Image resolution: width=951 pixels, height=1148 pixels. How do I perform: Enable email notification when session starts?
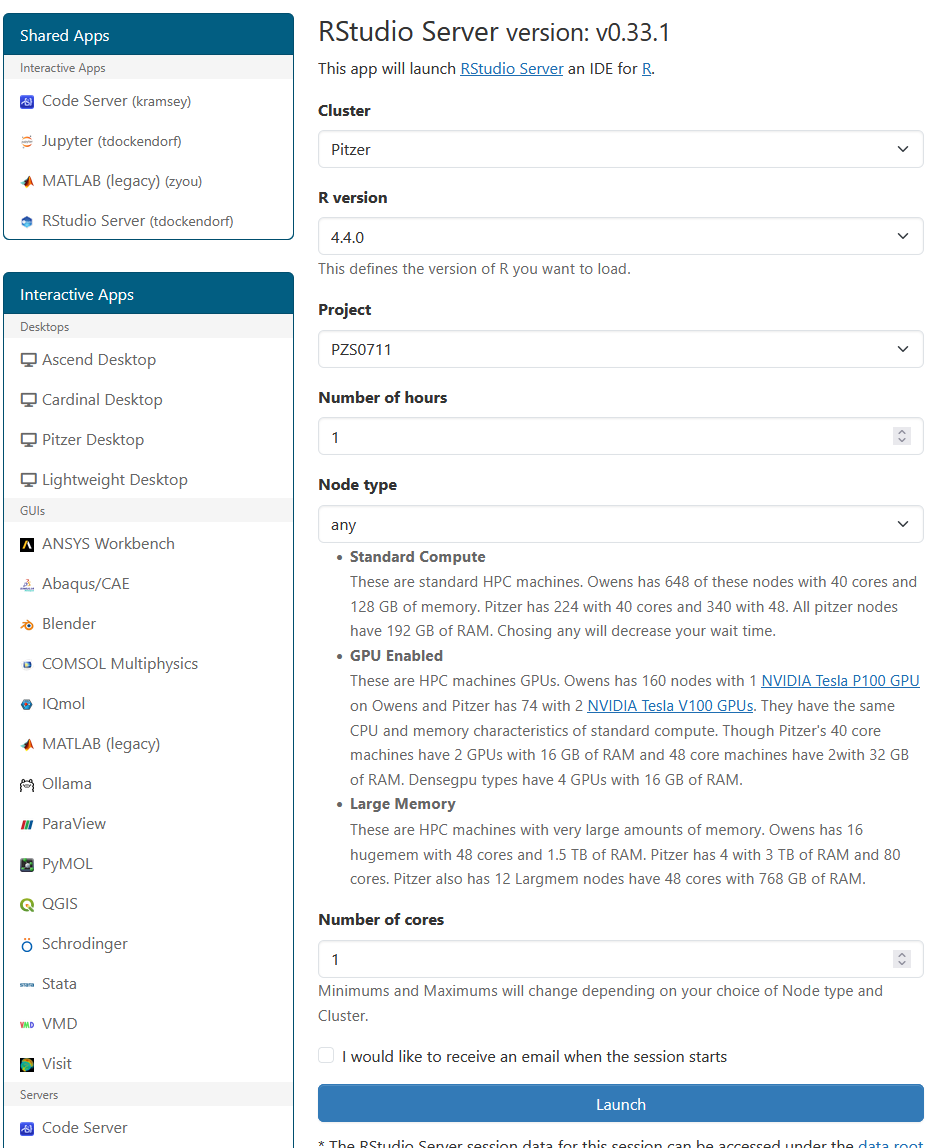pyautogui.click(x=327, y=1055)
